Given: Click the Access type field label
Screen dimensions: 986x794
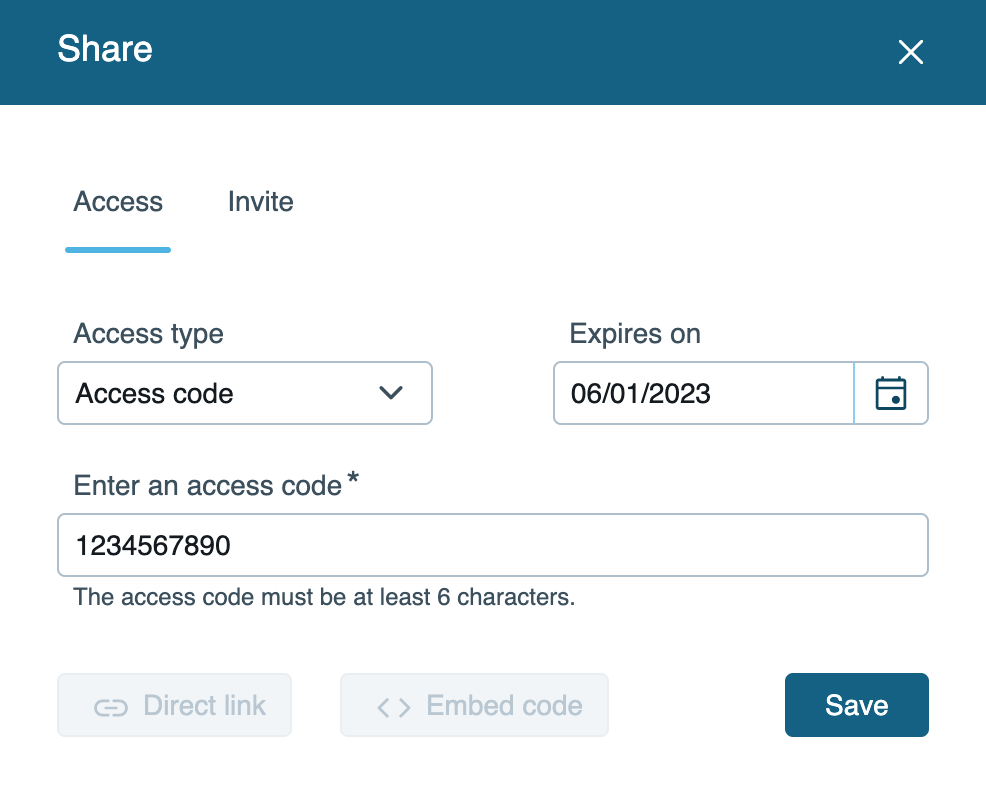Looking at the screenshot, I should point(148,334).
